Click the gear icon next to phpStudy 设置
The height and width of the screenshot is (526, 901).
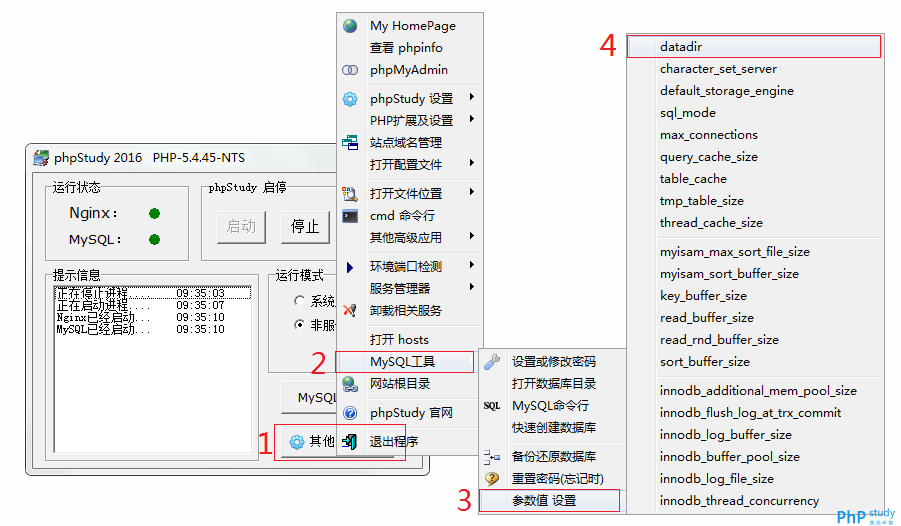click(350, 99)
